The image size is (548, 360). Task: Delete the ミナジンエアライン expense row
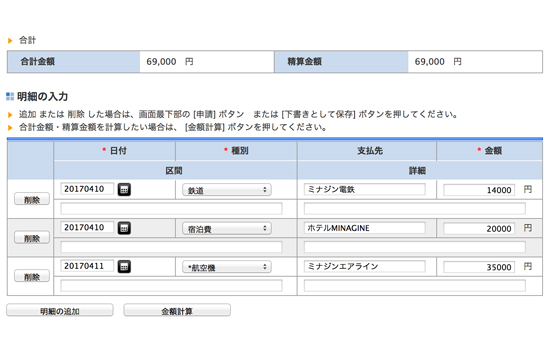(32, 276)
